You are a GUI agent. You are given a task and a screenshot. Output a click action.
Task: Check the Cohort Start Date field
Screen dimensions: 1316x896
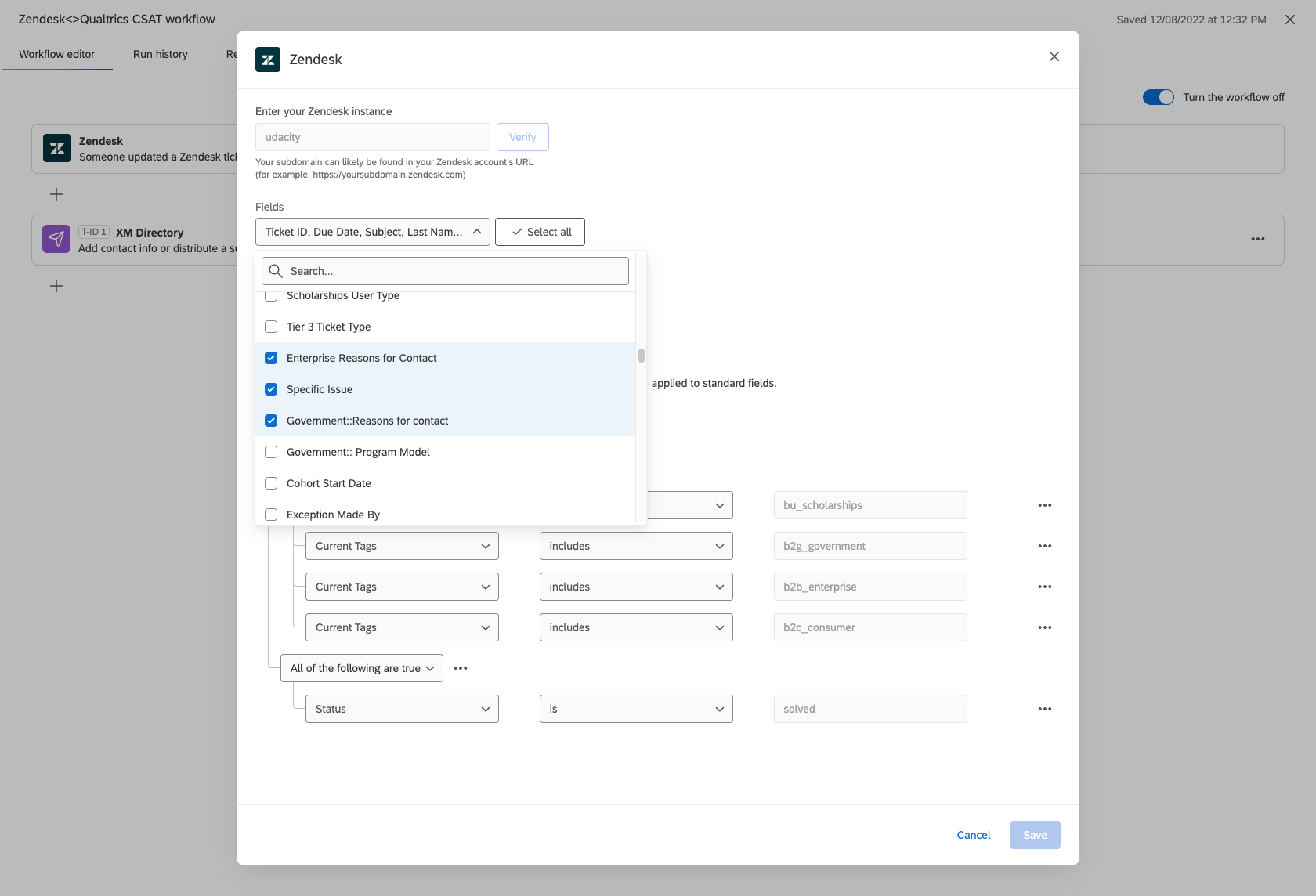click(x=271, y=483)
